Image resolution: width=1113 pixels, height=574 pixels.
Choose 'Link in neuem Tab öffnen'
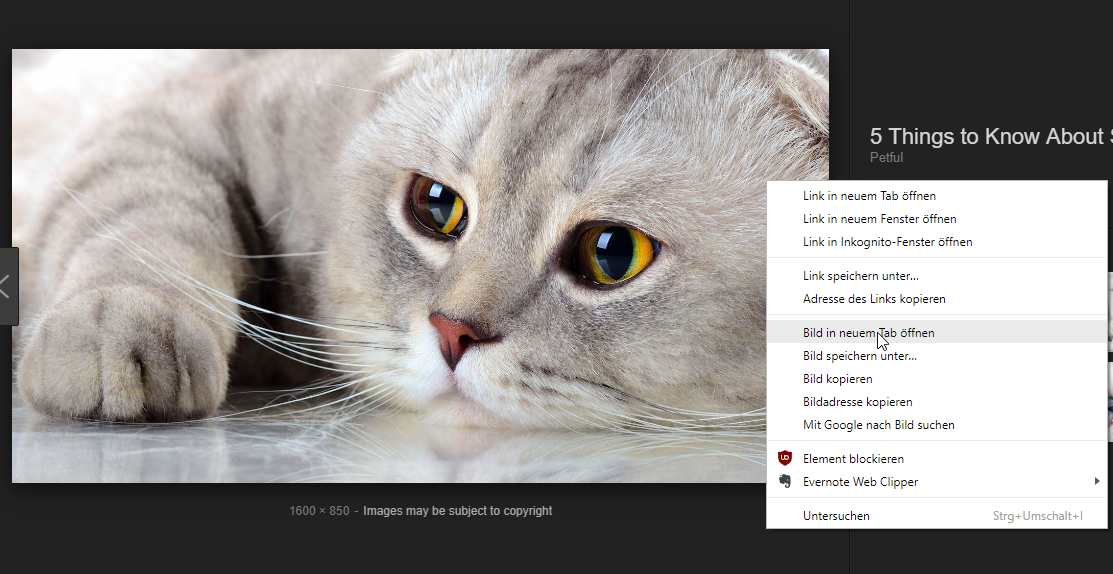[869, 196]
